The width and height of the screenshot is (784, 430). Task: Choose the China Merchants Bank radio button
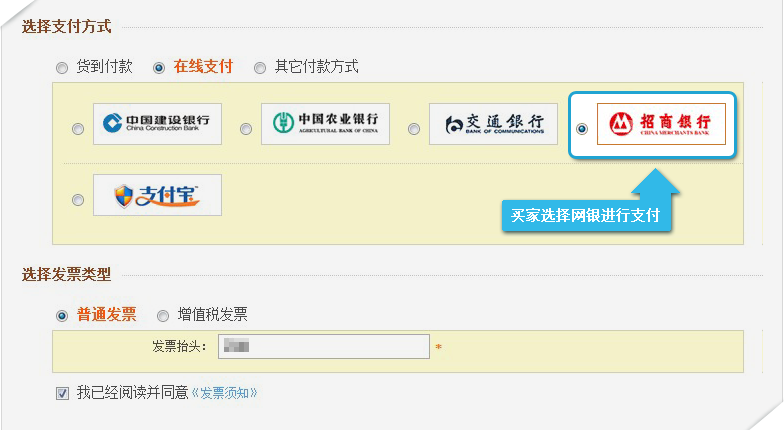point(582,129)
